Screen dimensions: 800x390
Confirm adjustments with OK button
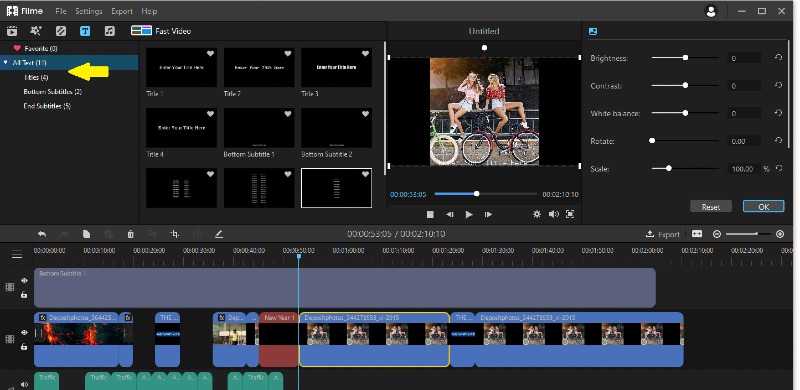[763, 207]
